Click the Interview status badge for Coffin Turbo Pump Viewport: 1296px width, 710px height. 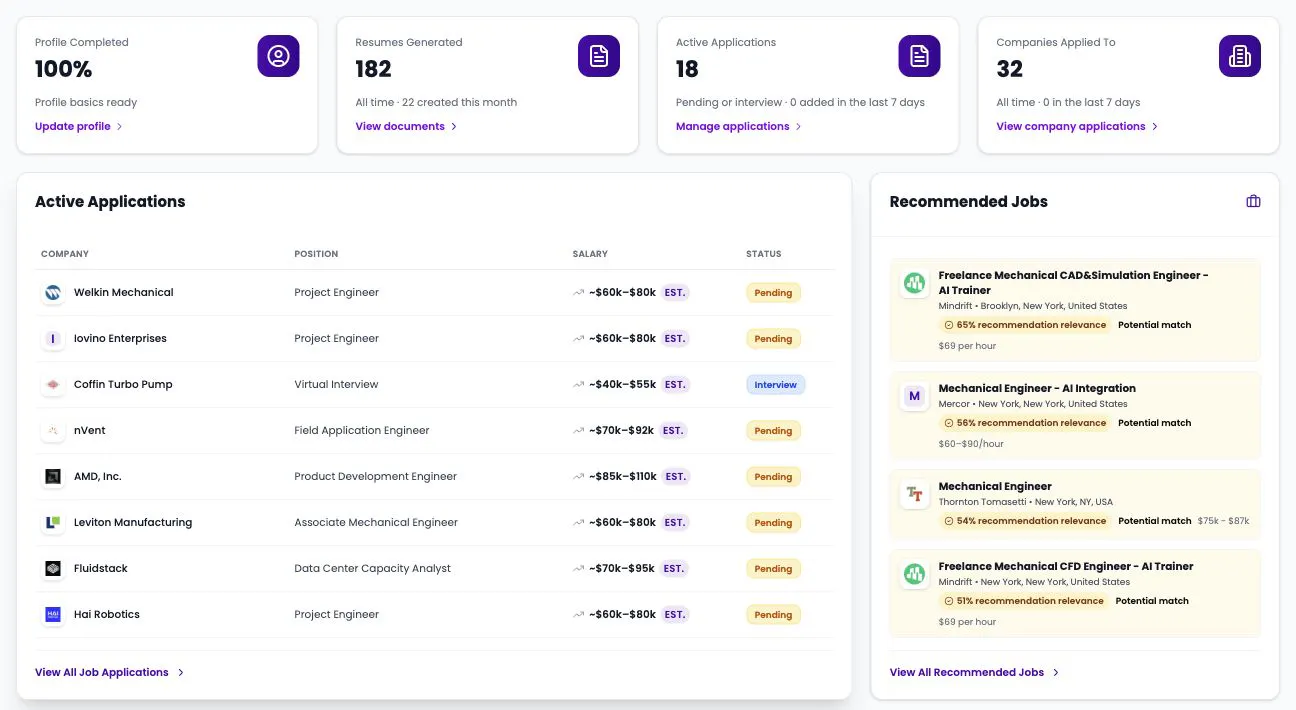point(775,385)
